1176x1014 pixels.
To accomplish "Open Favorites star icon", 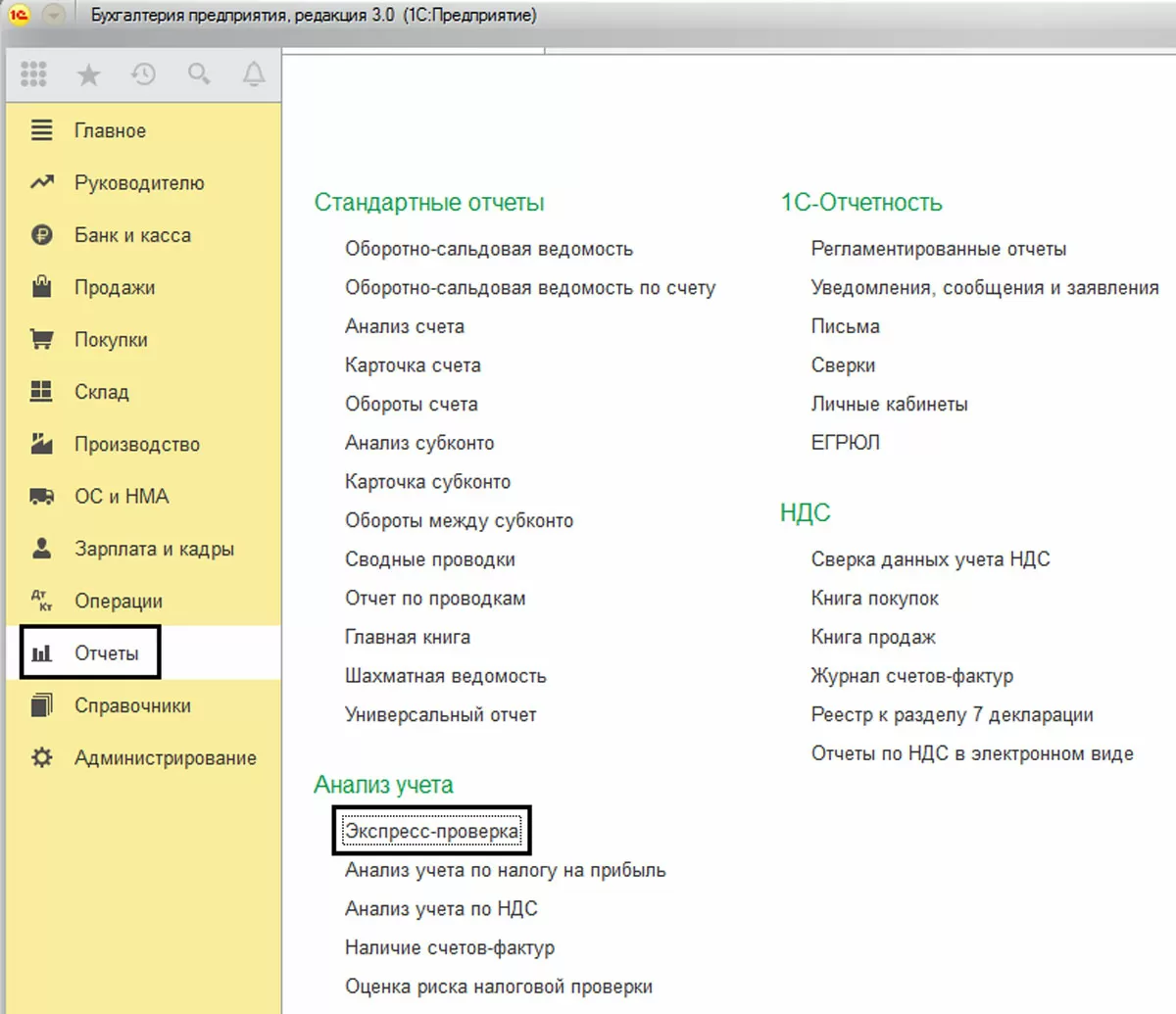I will pos(89,74).
